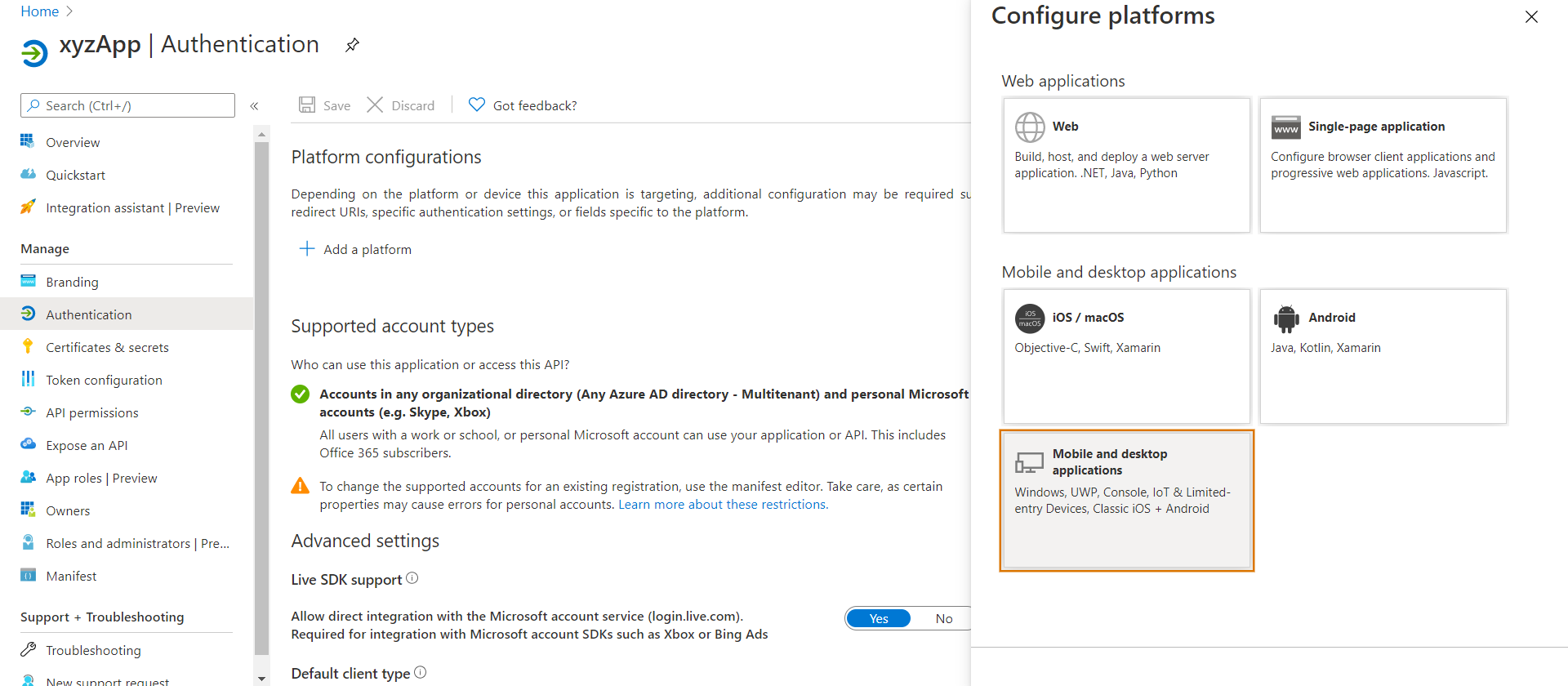Click the Certificates & secrets key icon
Screen dimensions: 1568x686
click(x=28, y=346)
